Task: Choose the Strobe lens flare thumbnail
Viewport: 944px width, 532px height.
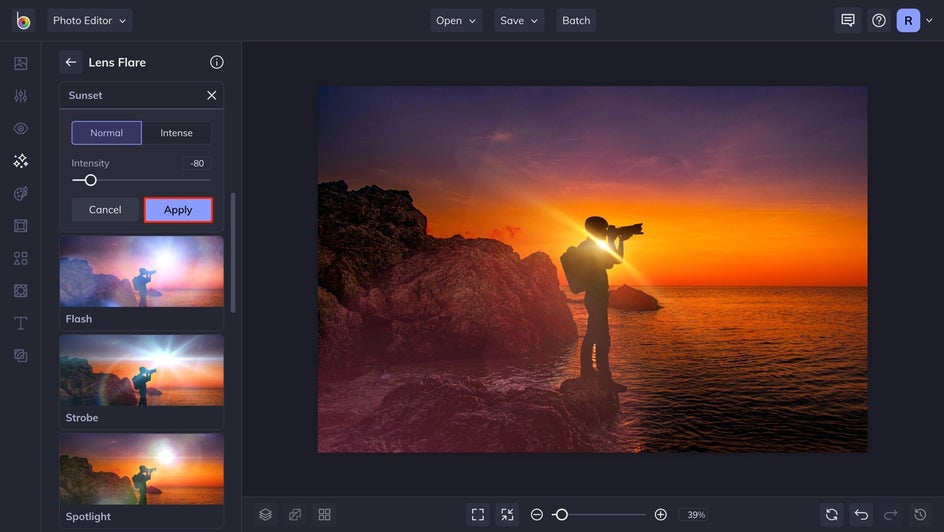Action: point(141,370)
